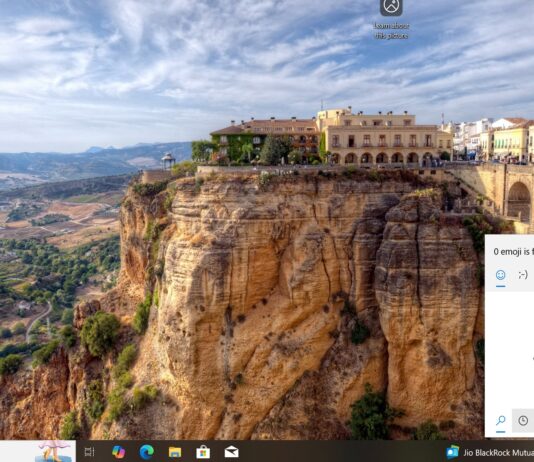534x462 pixels.
Task: Click the taskbar search box with the ballerina image
Action: pyautogui.click(x=38, y=451)
